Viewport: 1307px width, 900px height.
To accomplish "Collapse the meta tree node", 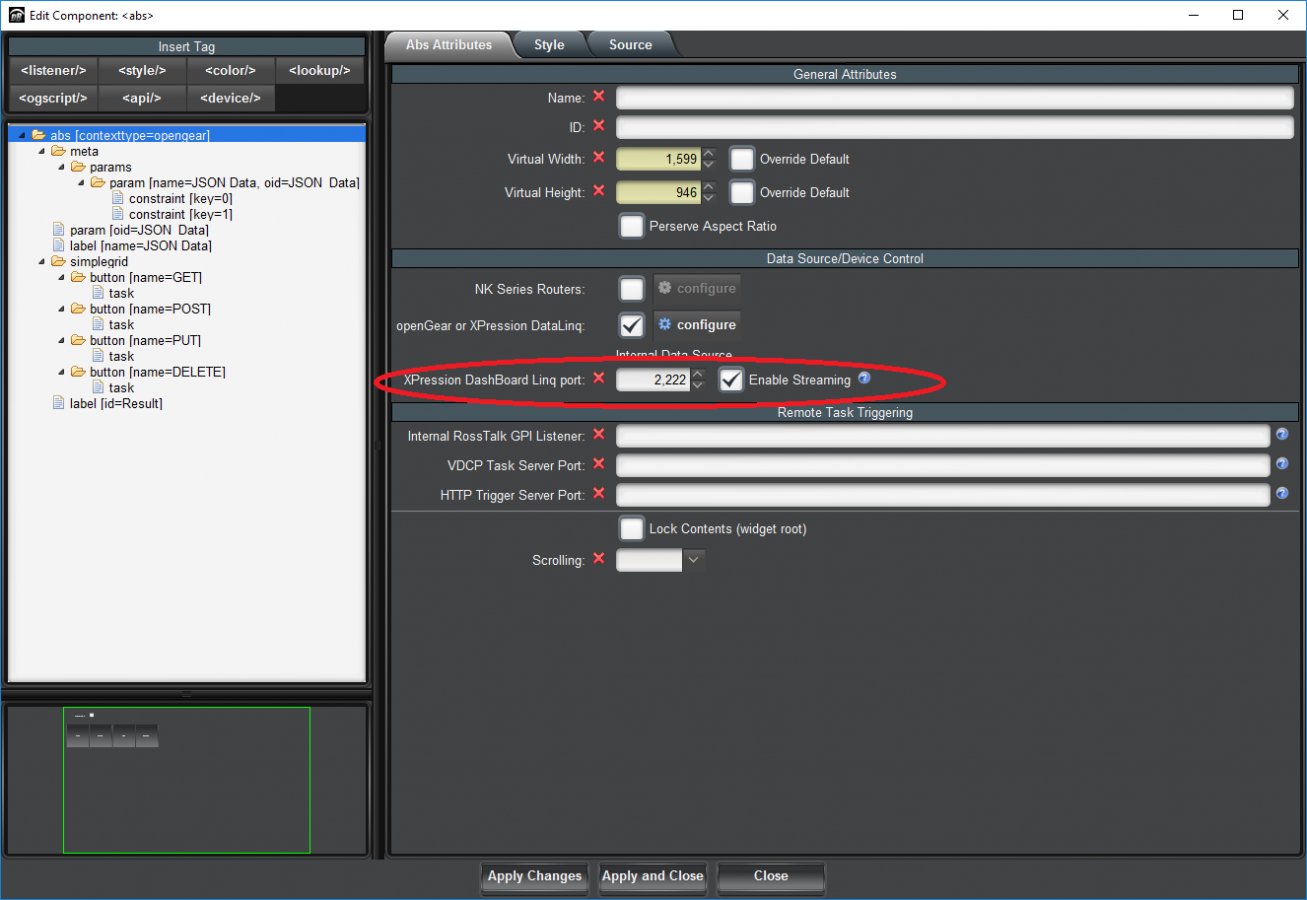I will point(42,151).
